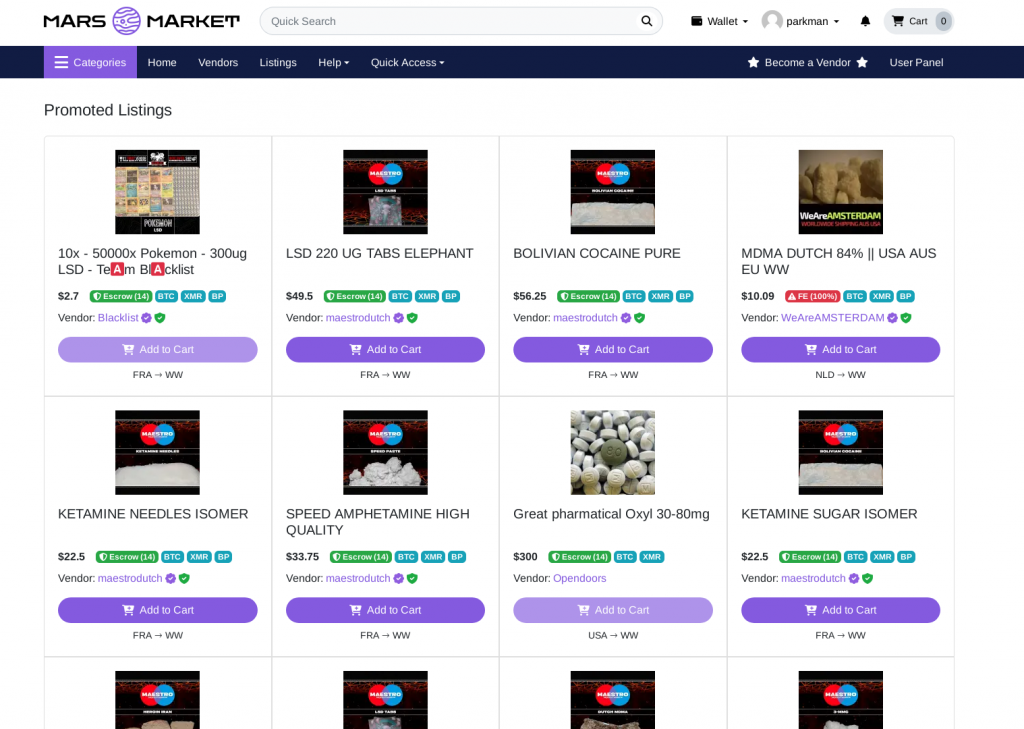Click Become a Vendor link
This screenshot has height=729, width=1024.
[807, 62]
